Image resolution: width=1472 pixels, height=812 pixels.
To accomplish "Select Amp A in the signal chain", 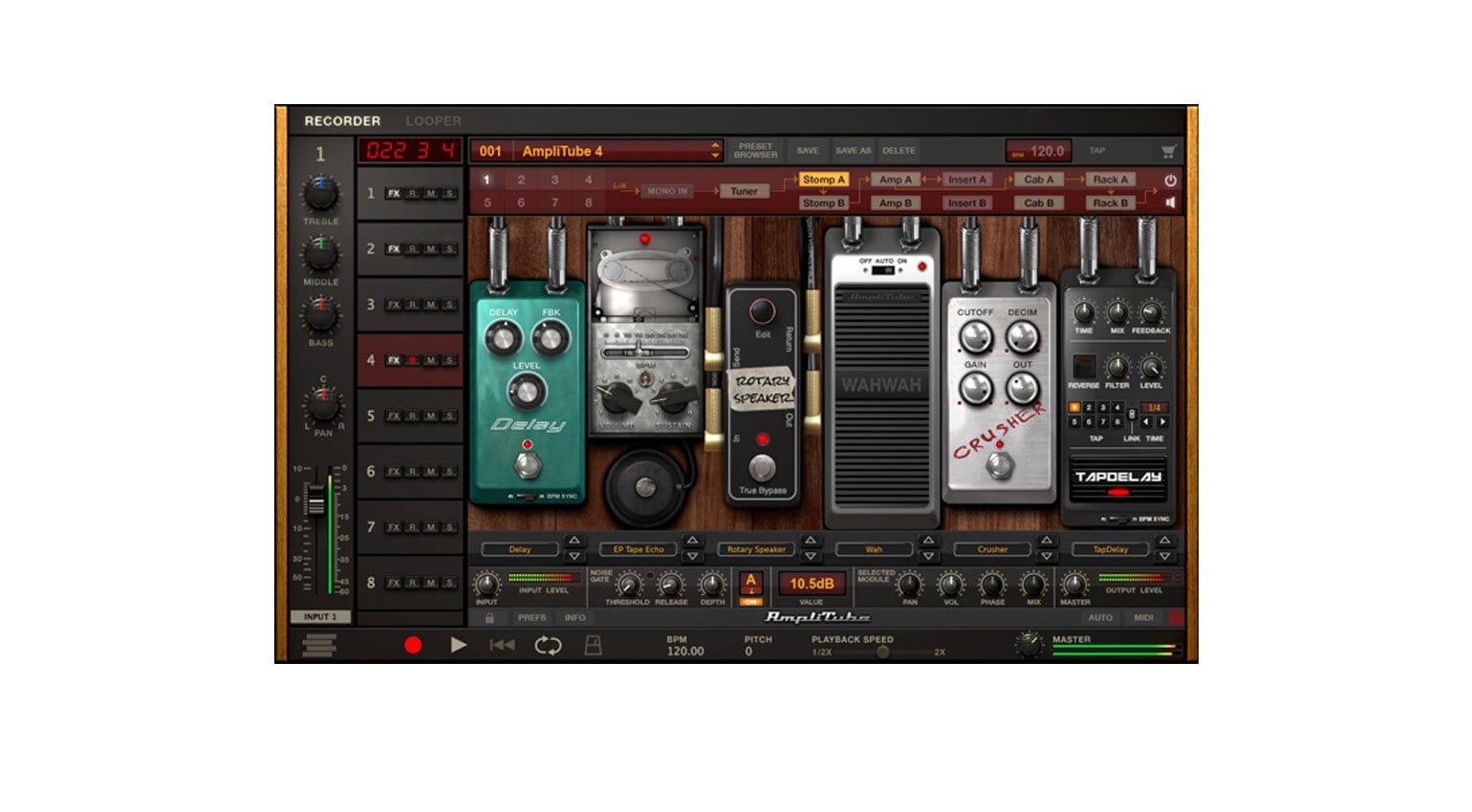I will 896,180.
